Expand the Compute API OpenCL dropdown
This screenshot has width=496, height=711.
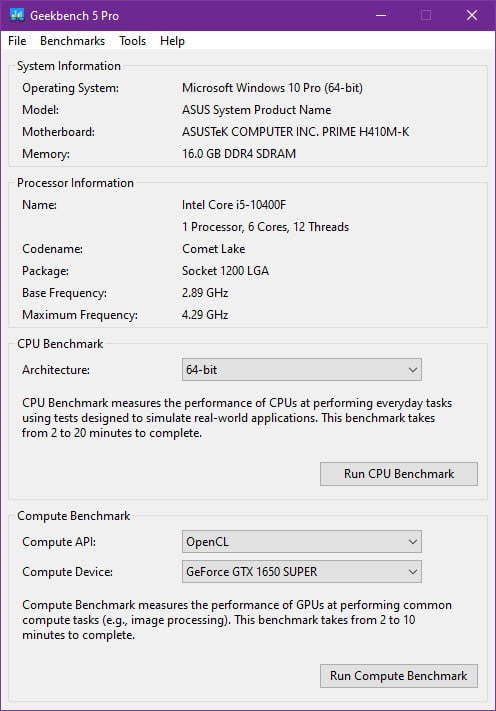point(301,541)
